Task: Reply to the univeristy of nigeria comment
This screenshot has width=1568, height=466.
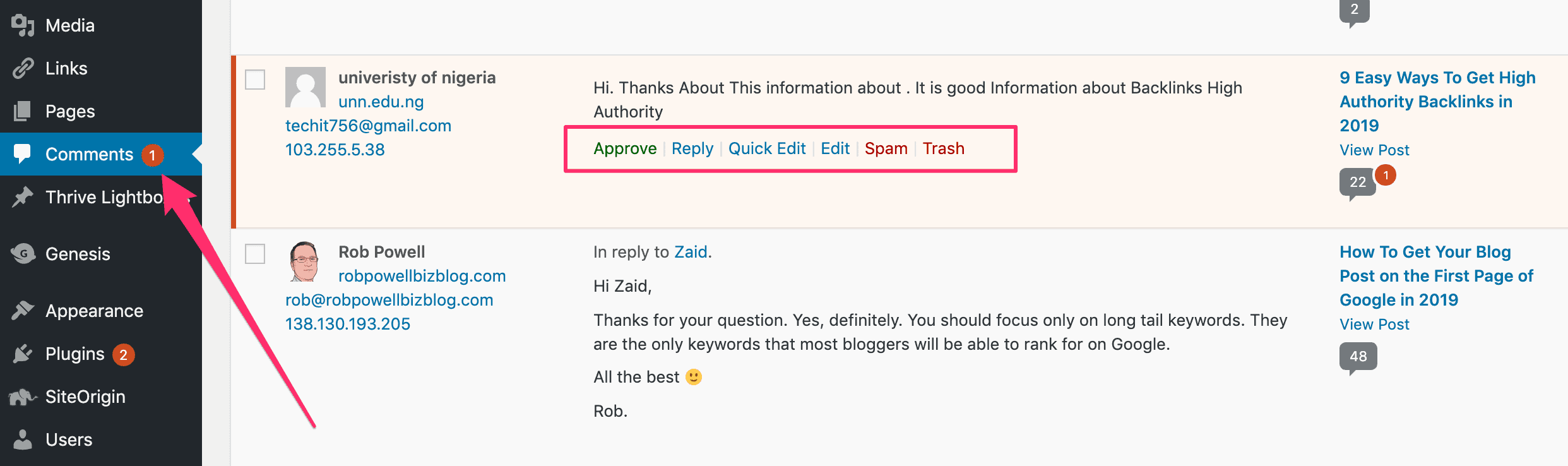Action: pyautogui.click(x=692, y=148)
